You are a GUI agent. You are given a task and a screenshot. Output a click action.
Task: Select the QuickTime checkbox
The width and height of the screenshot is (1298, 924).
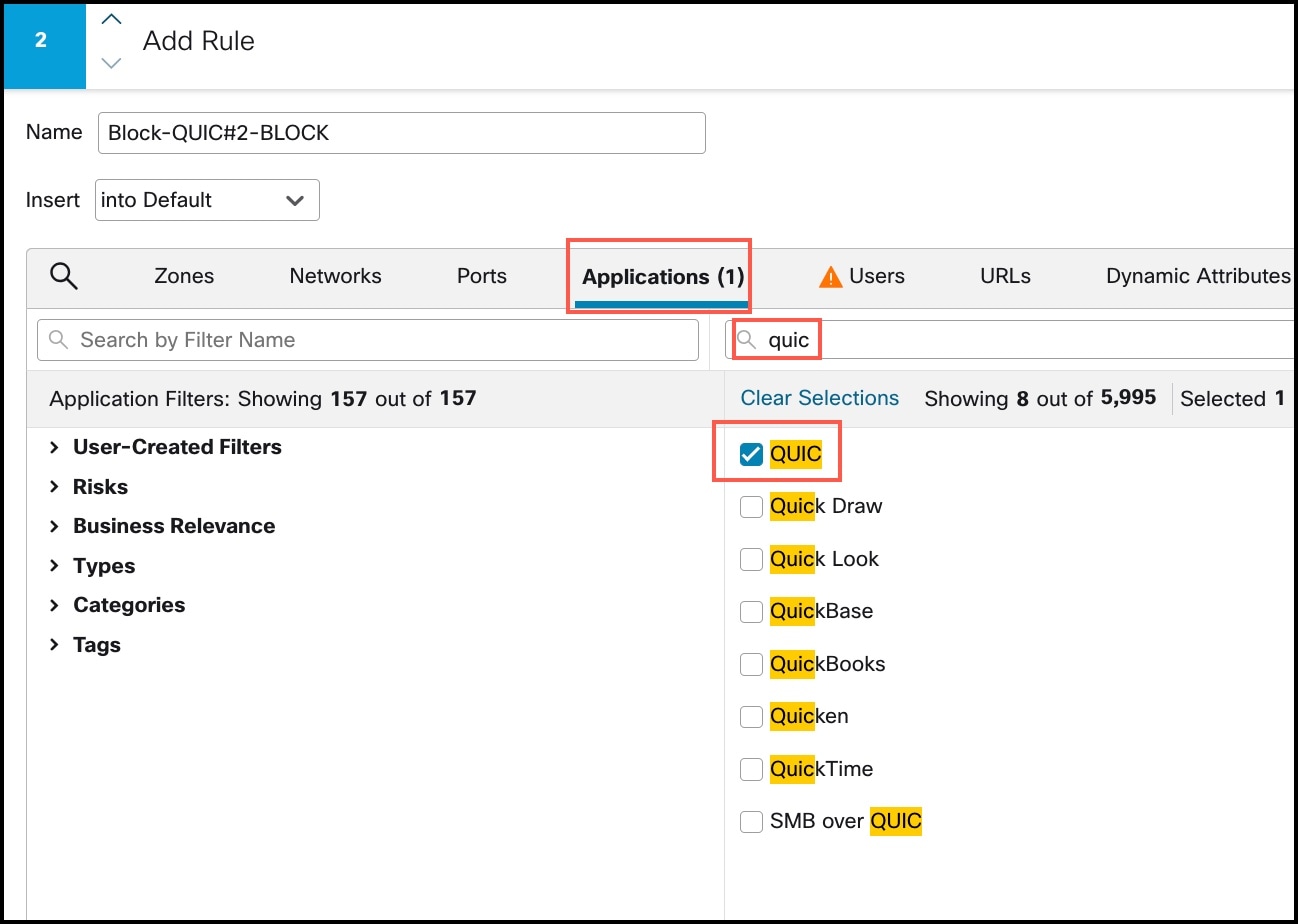pos(751,769)
